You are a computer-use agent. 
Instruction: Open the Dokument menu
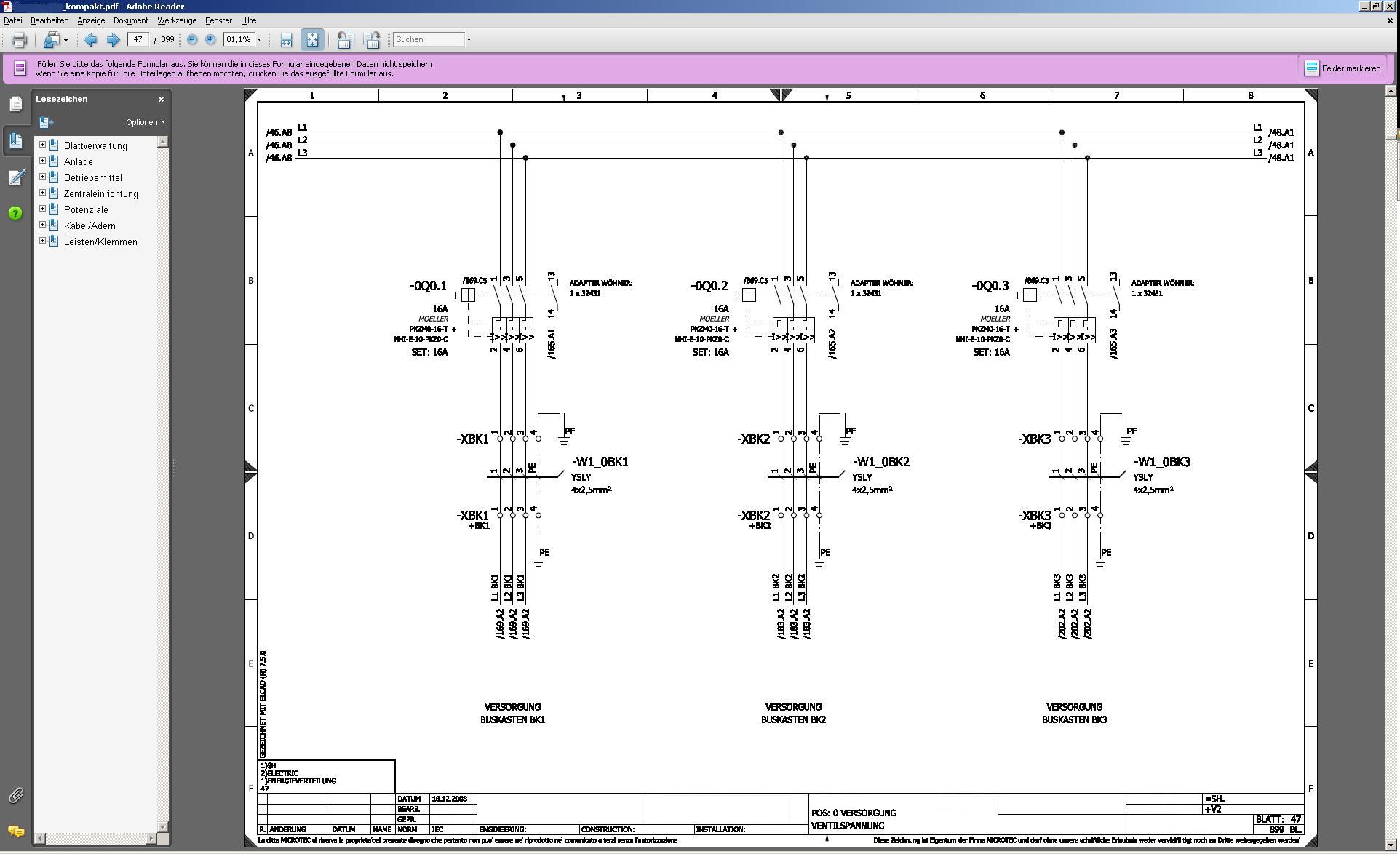[x=131, y=20]
